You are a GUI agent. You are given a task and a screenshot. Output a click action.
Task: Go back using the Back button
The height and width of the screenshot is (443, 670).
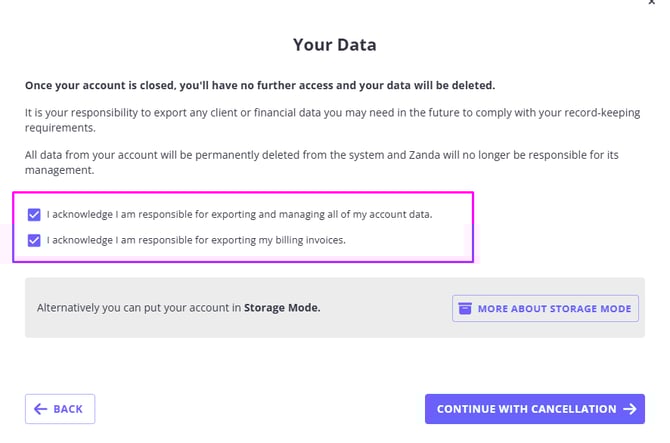[60, 409]
